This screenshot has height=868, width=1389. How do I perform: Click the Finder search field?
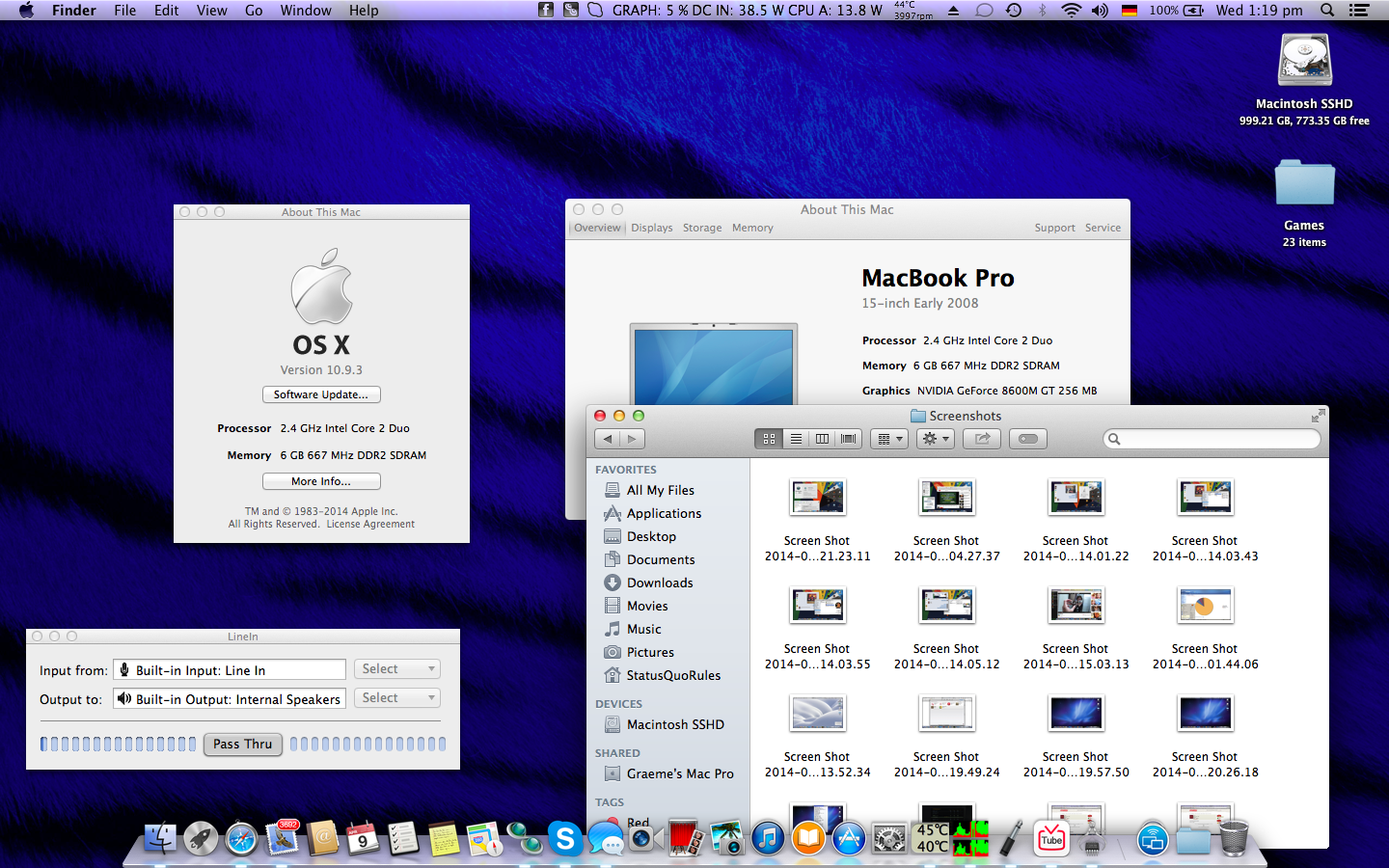coord(1212,439)
